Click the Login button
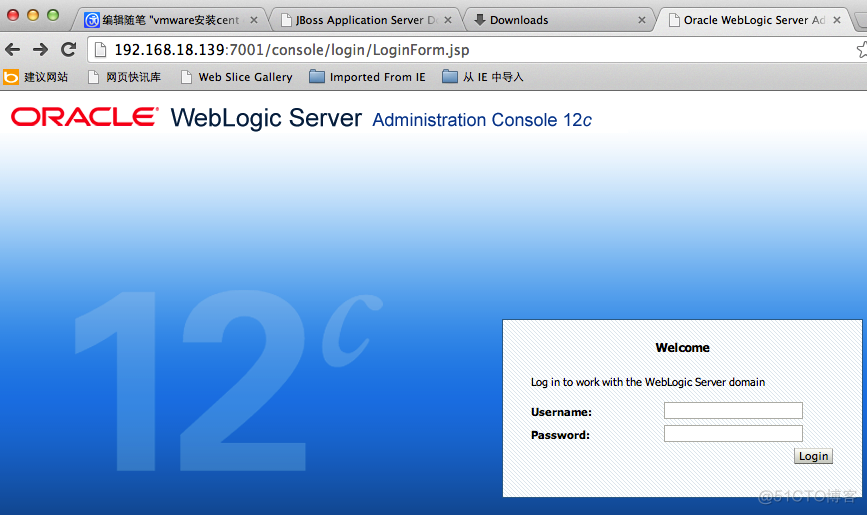 813,456
